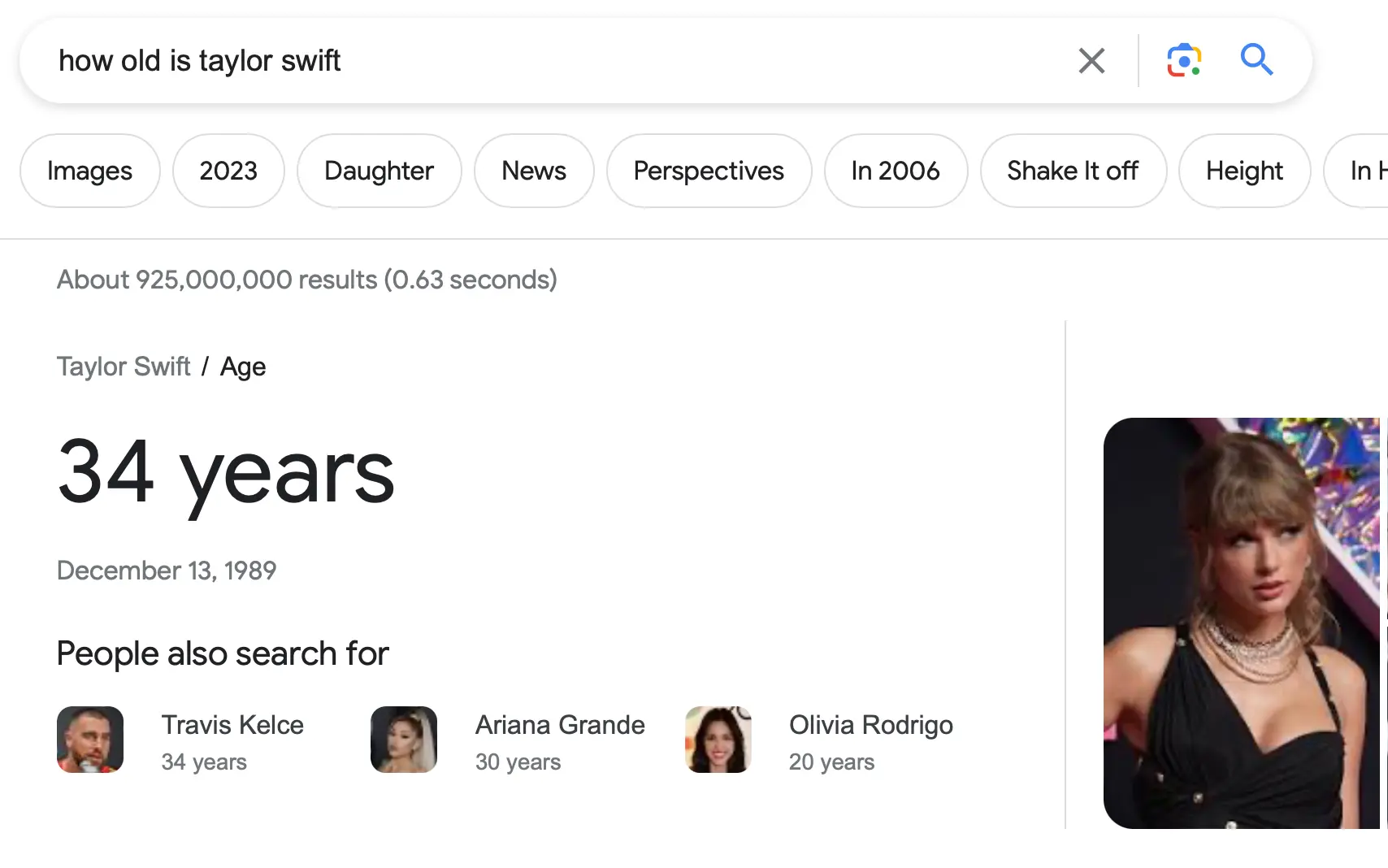Click Olivia Rodrigo's profile thumbnail
1388x868 pixels.
tap(718, 740)
